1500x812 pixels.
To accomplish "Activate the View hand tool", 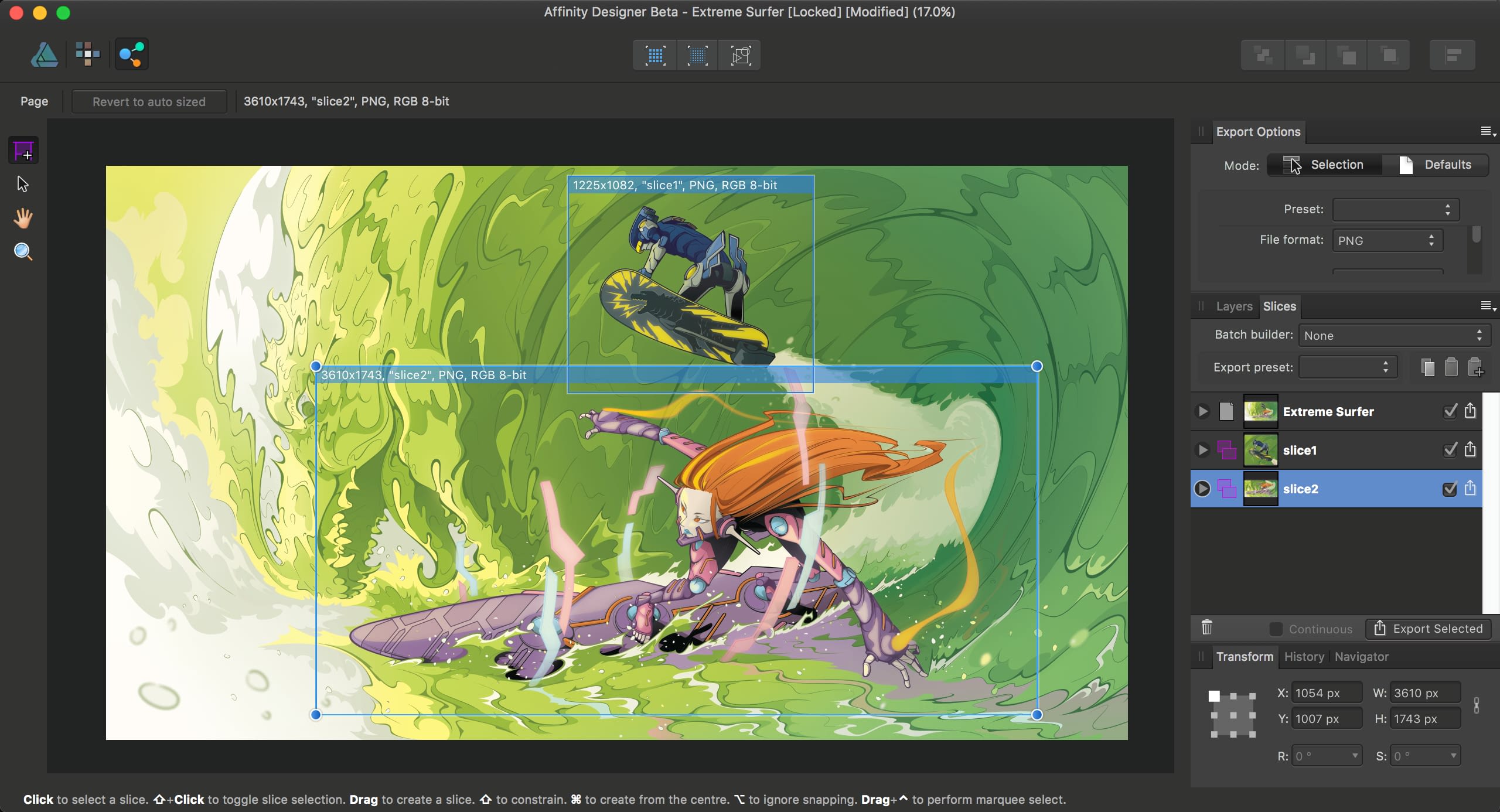I will (x=23, y=218).
